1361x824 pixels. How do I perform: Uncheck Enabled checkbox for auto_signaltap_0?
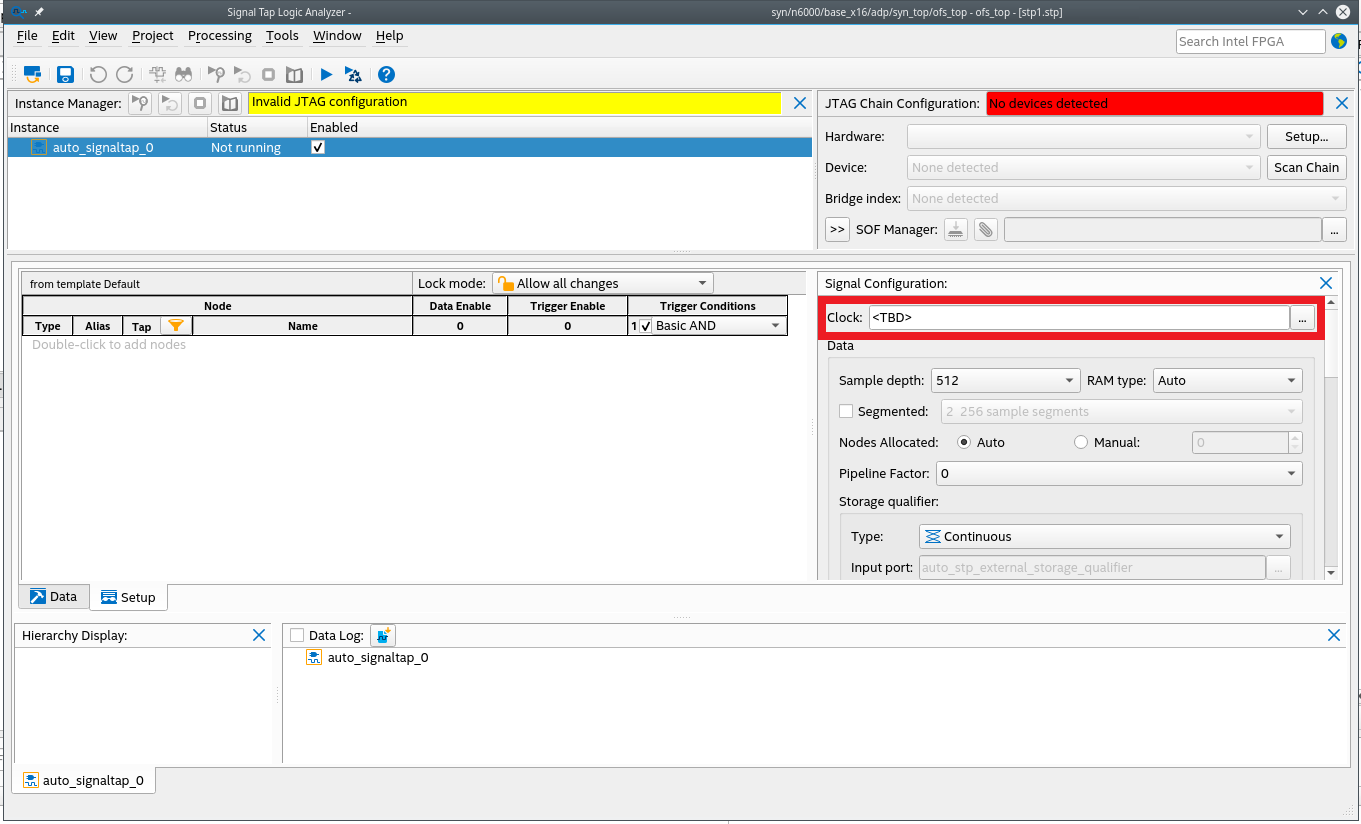[x=318, y=147]
